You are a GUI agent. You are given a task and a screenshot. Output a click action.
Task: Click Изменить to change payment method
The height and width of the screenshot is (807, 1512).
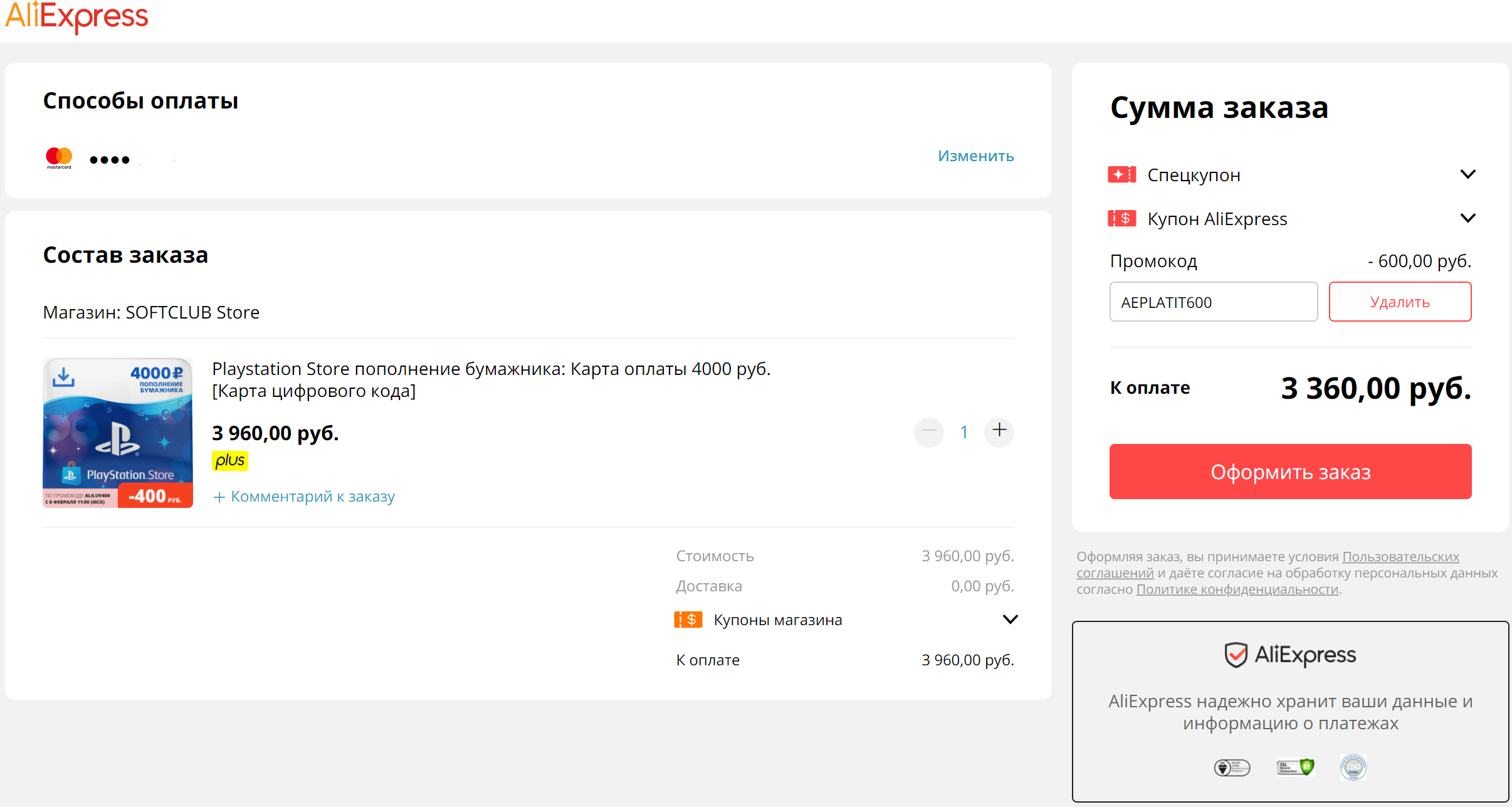point(975,156)
